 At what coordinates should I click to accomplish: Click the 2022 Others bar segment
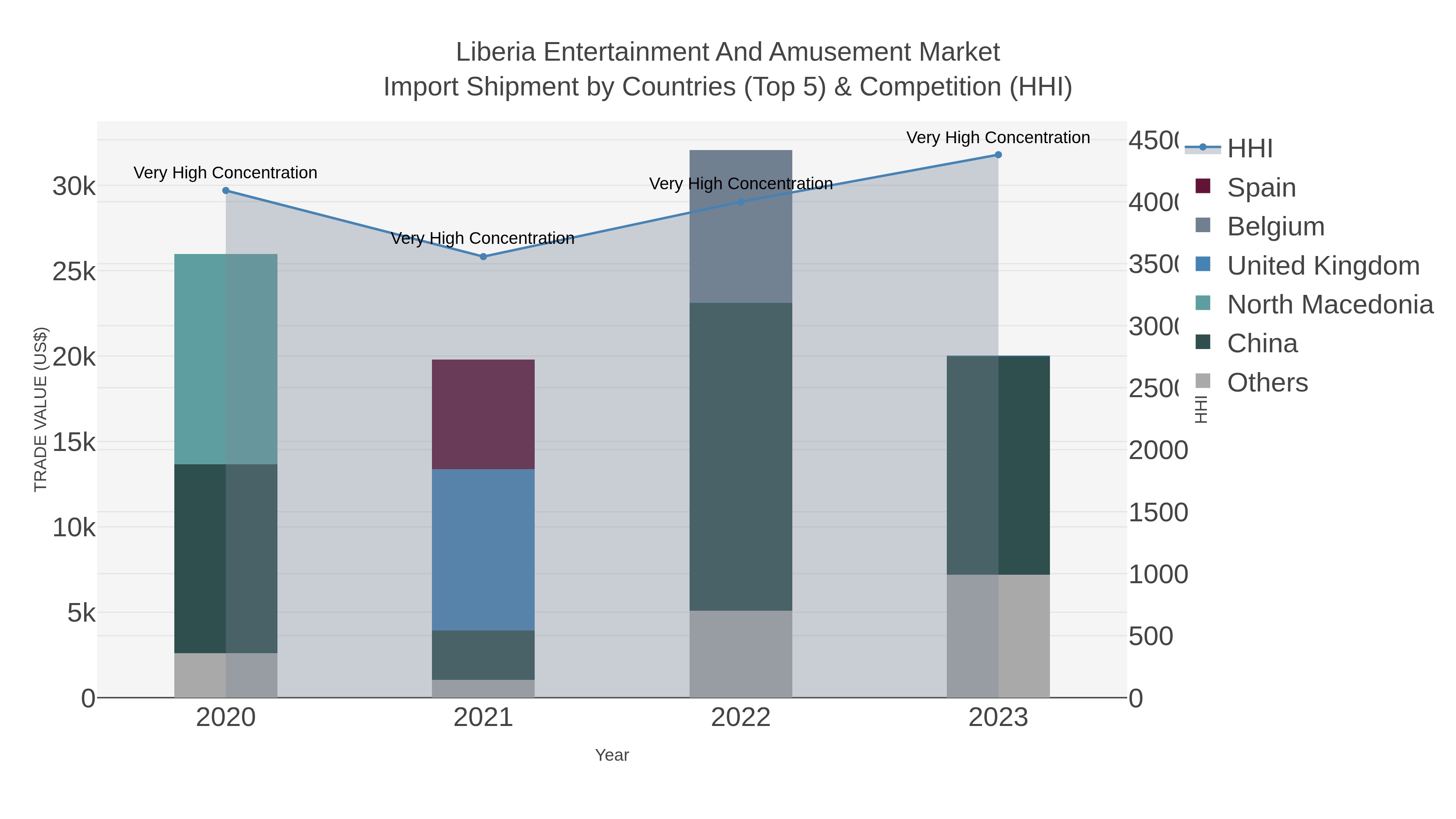741,654
